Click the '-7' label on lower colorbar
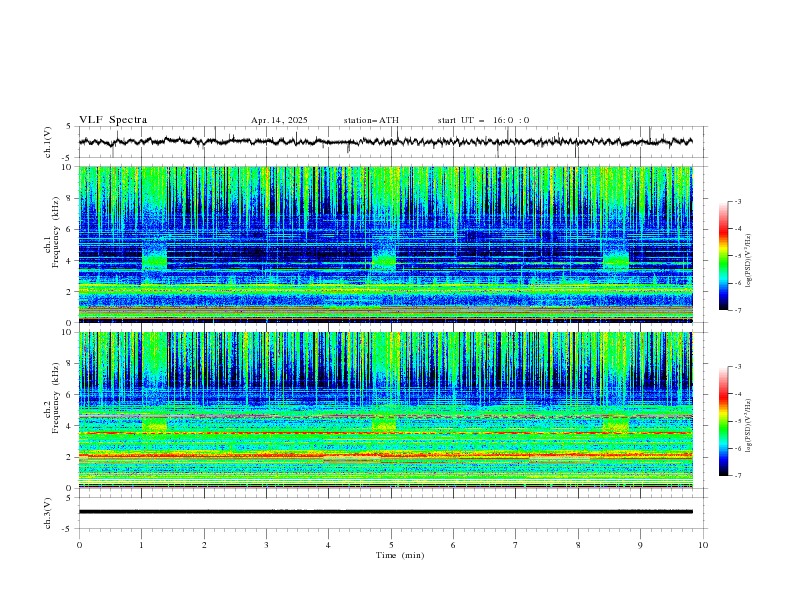This screenshot has height=612, width=792. click(x=738, y=476)
